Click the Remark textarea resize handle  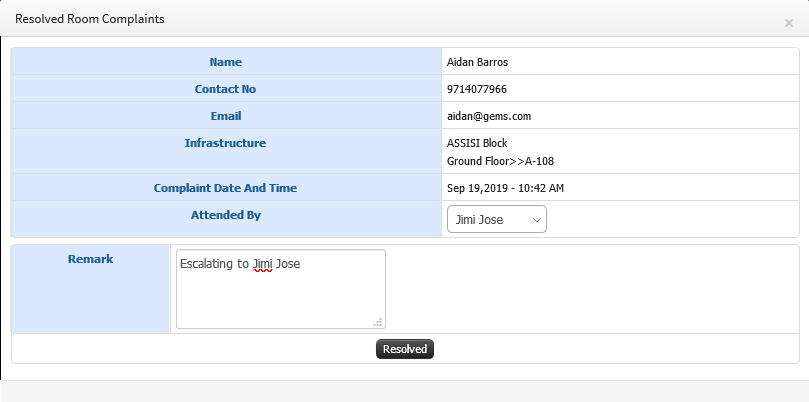click(x=378, y=322)
